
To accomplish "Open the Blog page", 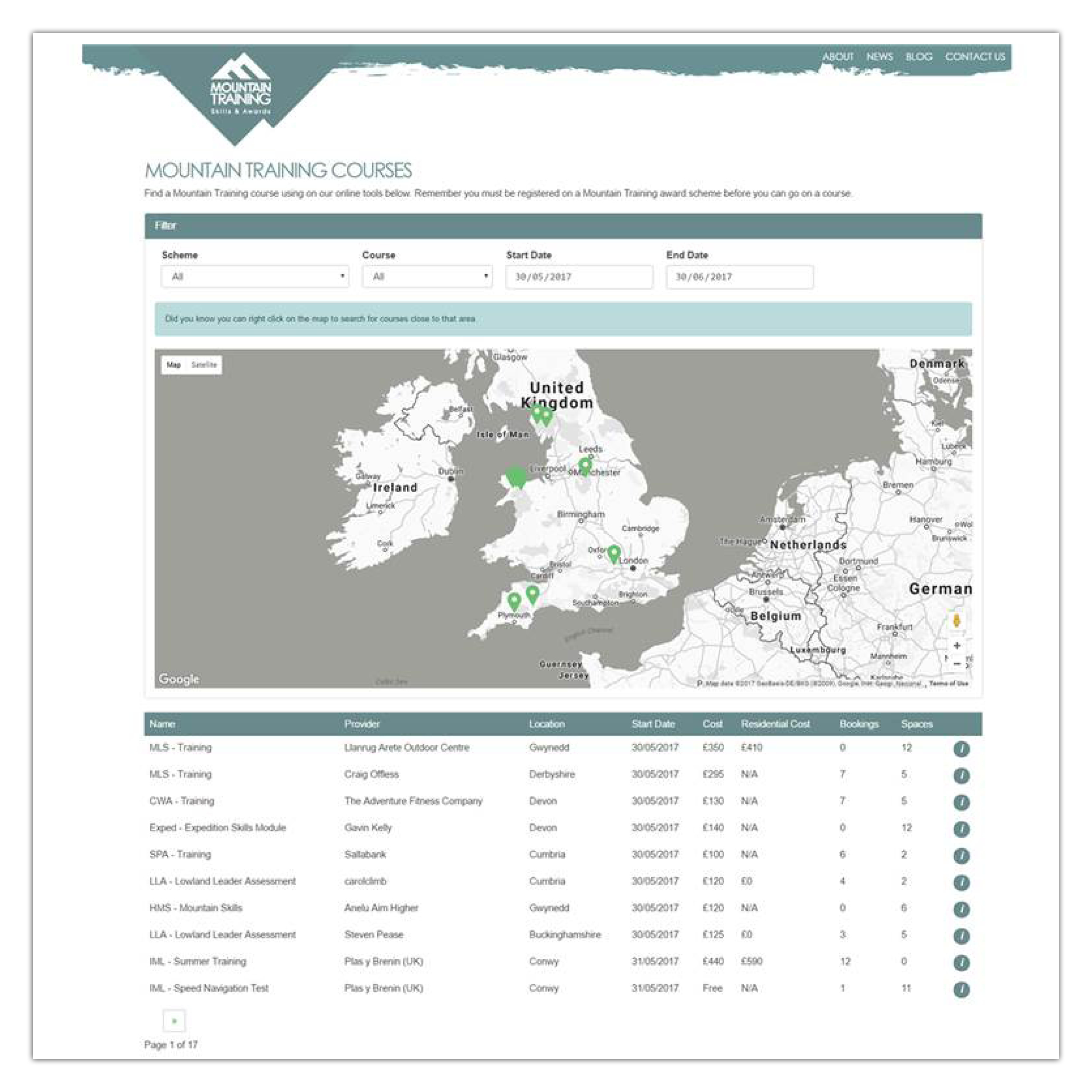I will pos(919,56).
